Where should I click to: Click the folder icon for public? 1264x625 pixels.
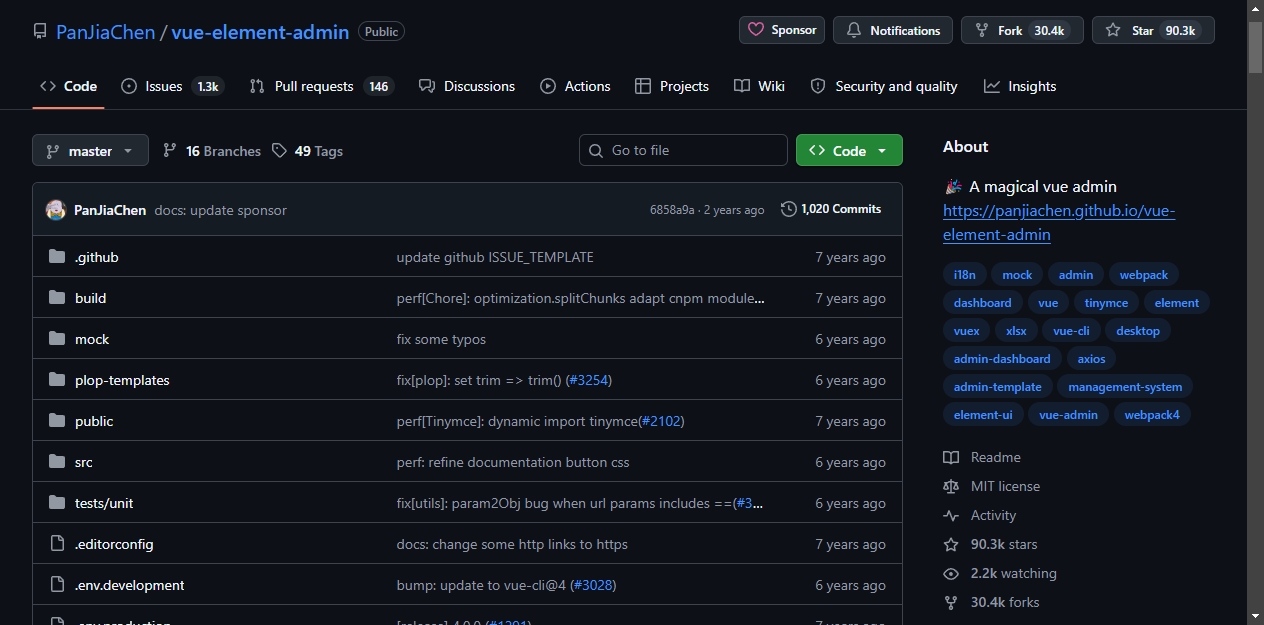[57, 421]
